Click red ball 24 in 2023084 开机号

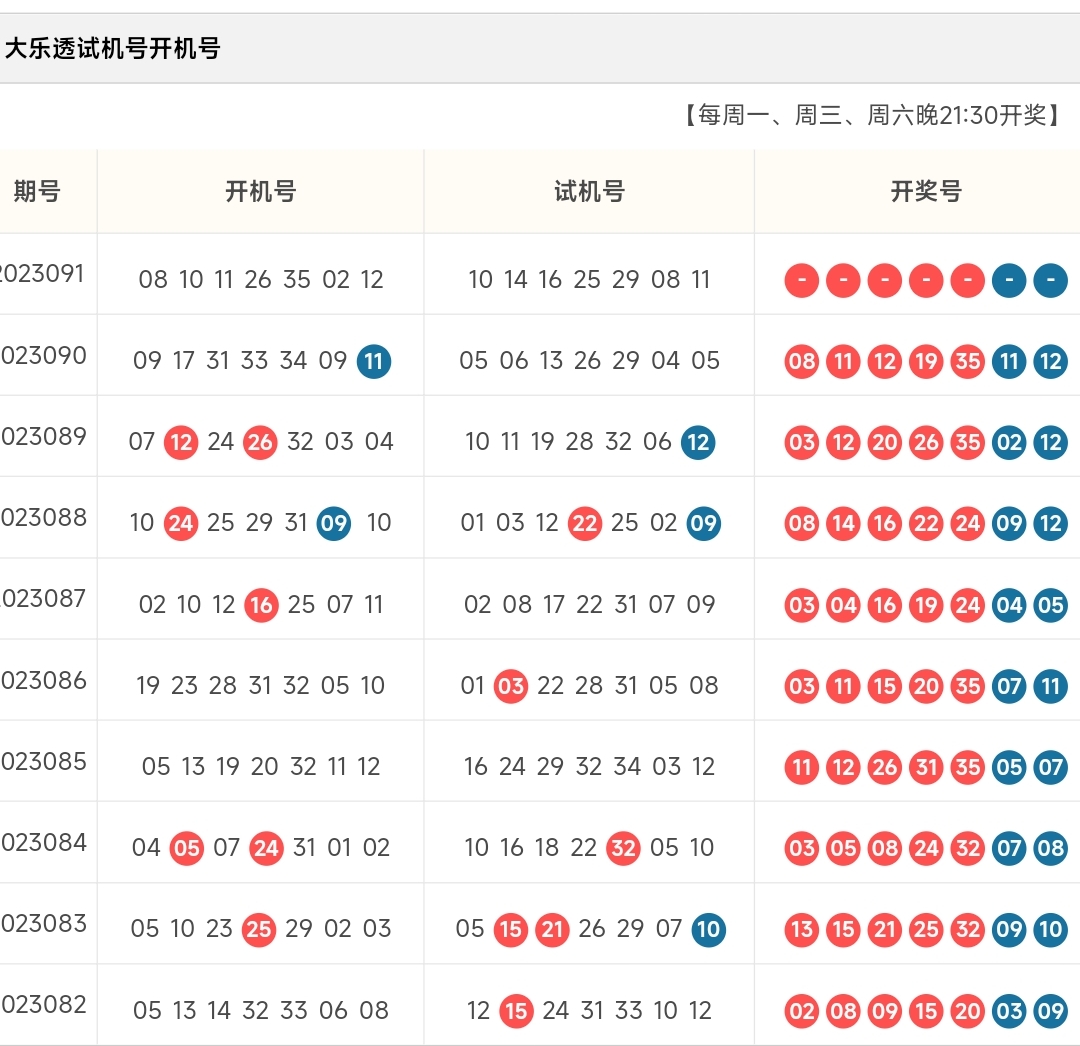266,848
